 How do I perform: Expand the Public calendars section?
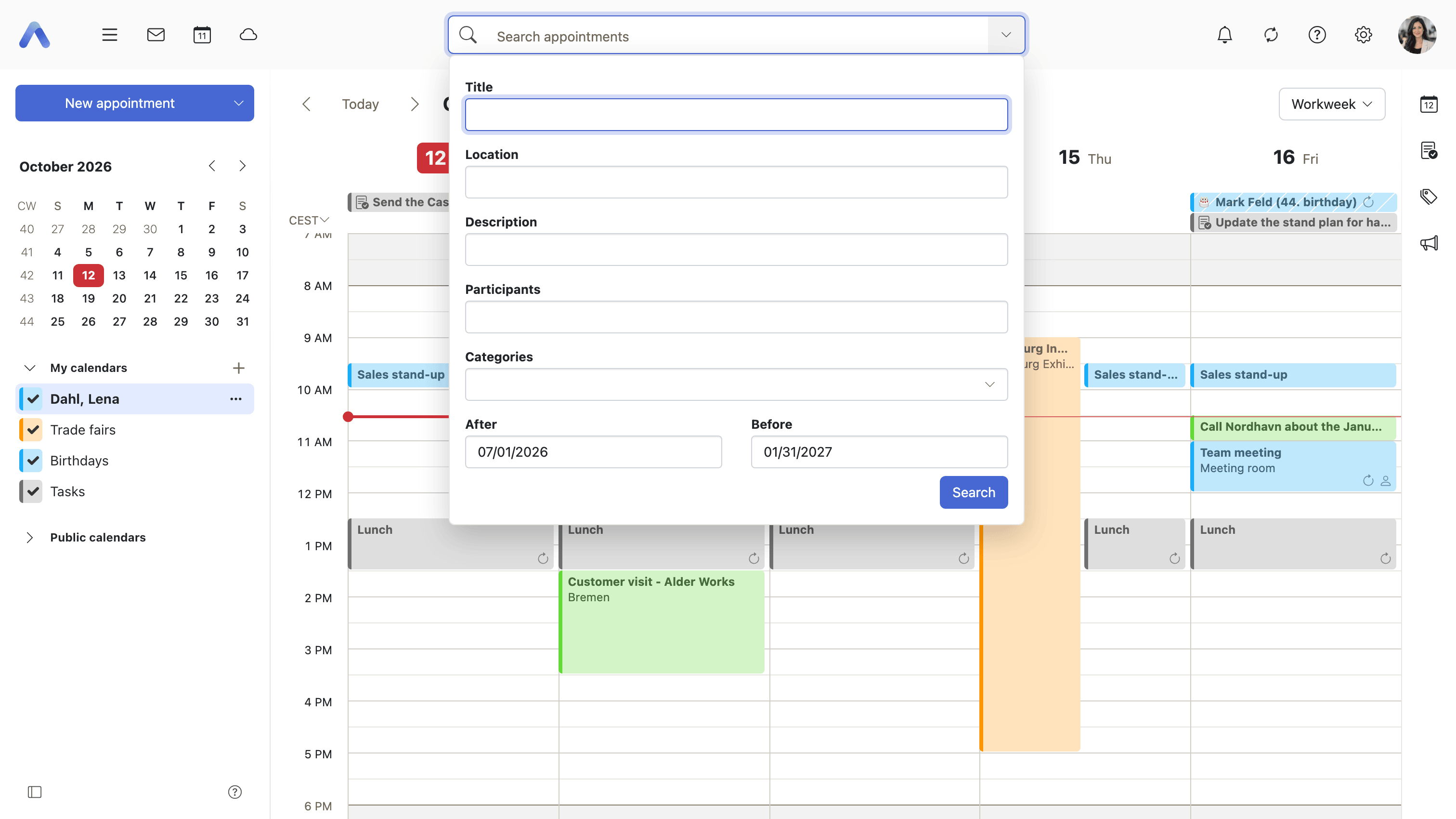(30, 537)
